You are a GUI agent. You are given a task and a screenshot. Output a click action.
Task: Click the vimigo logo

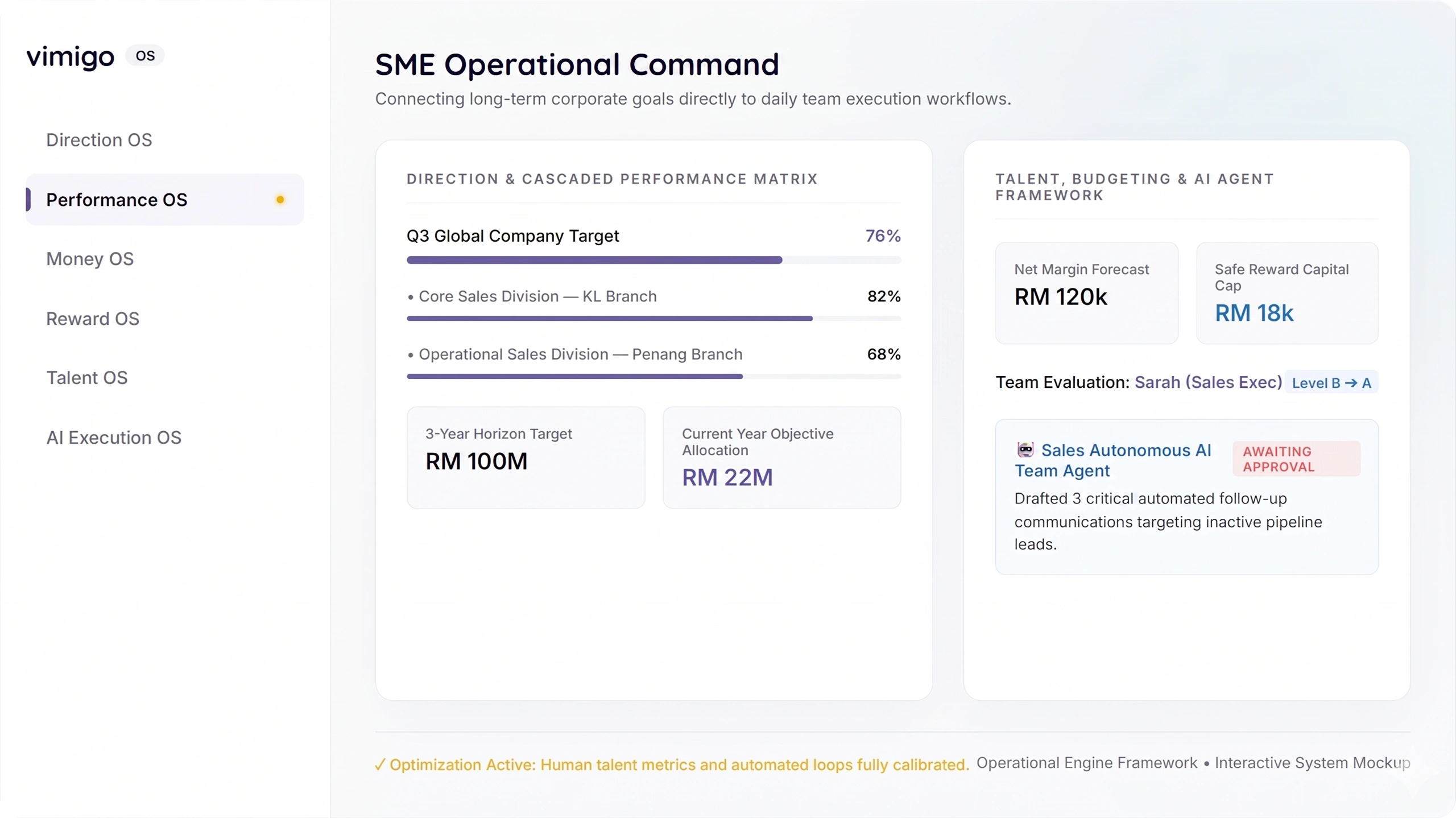click(x=71, y=56)
